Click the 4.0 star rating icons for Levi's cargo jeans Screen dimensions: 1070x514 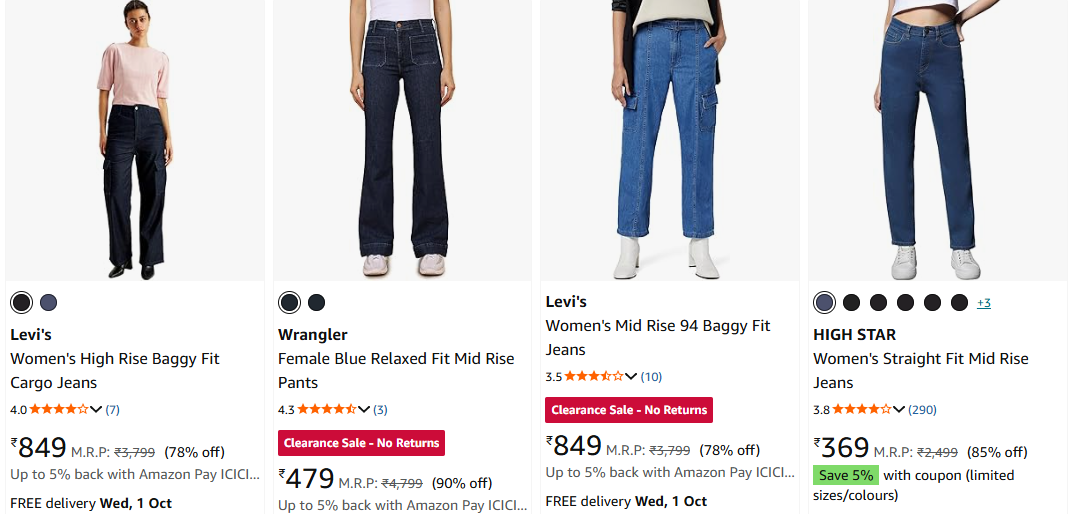click(x=59, y=409)
